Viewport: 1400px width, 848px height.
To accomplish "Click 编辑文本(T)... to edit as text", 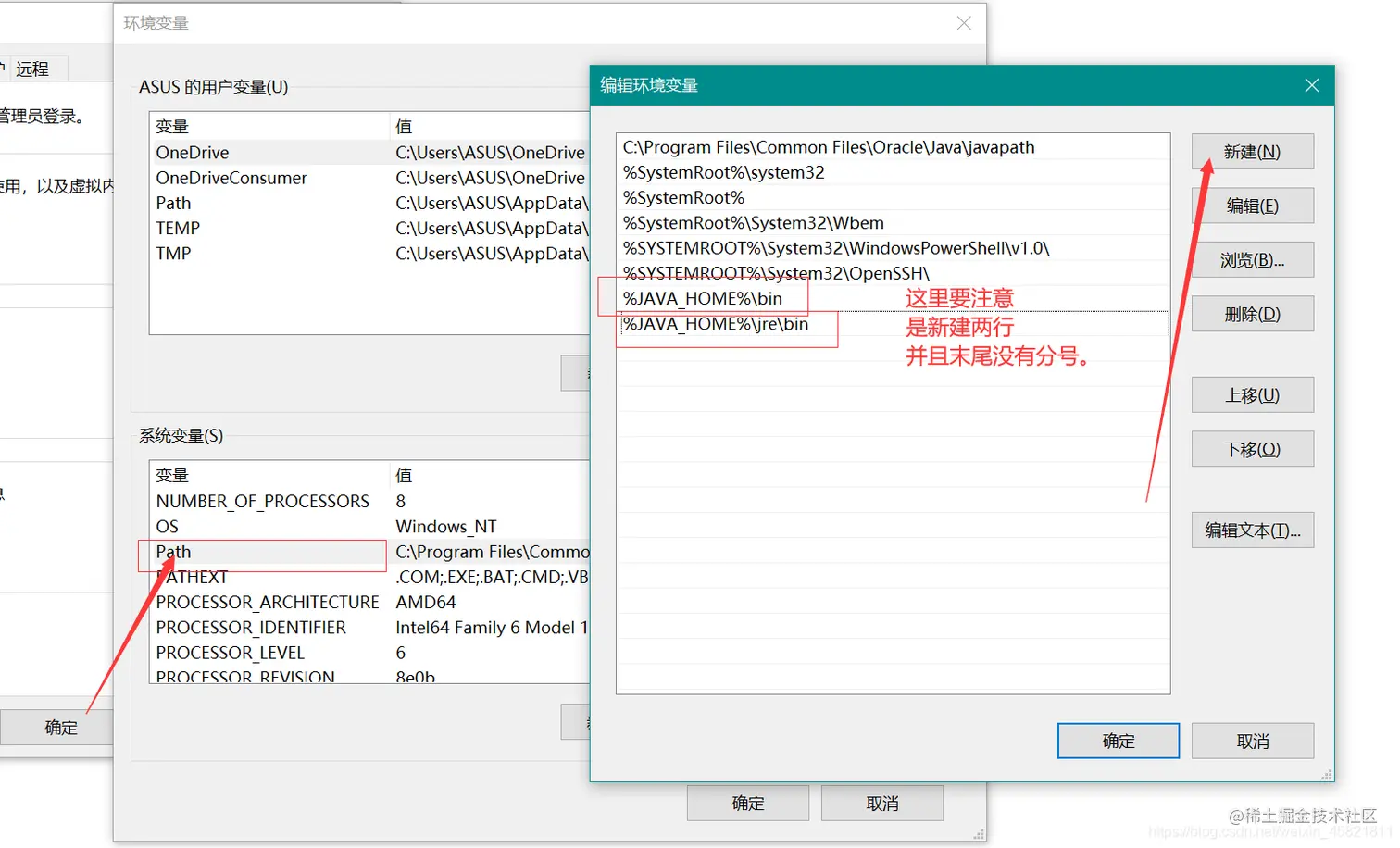I will click(x=1252, y=530).
